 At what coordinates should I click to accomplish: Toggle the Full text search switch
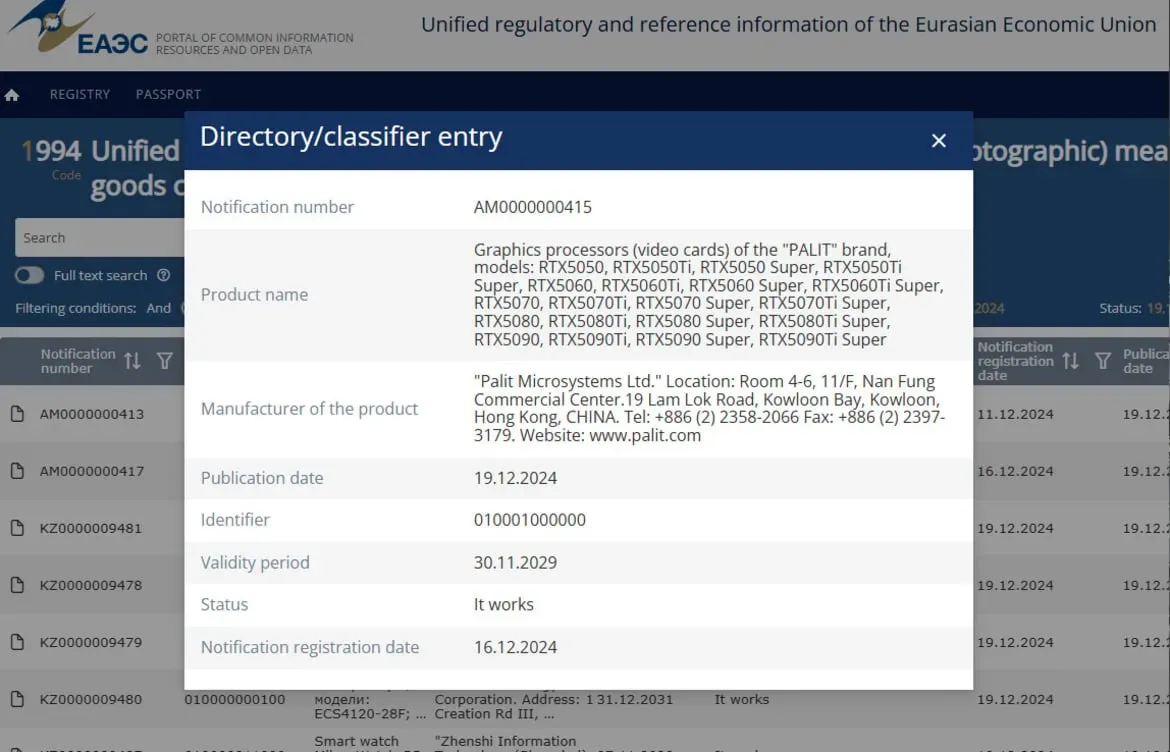coord(29,275)
